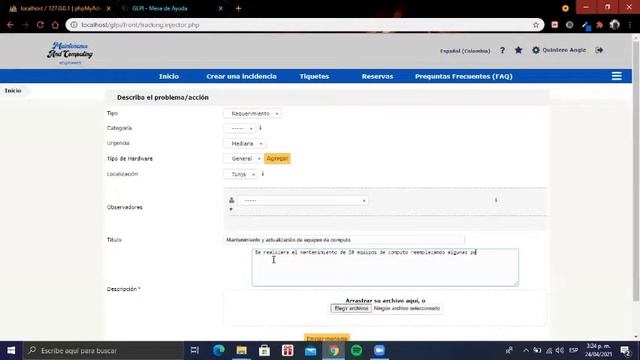Image resolution: width=640 pixels, height=360 pixels.
Task: Open notification center icon in taskbar
Action: point(625,351)
